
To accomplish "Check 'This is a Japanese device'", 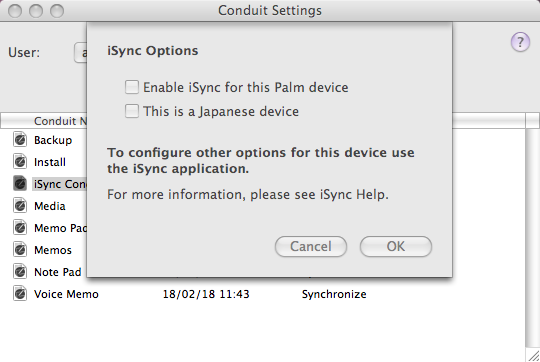I will [132, 111].
